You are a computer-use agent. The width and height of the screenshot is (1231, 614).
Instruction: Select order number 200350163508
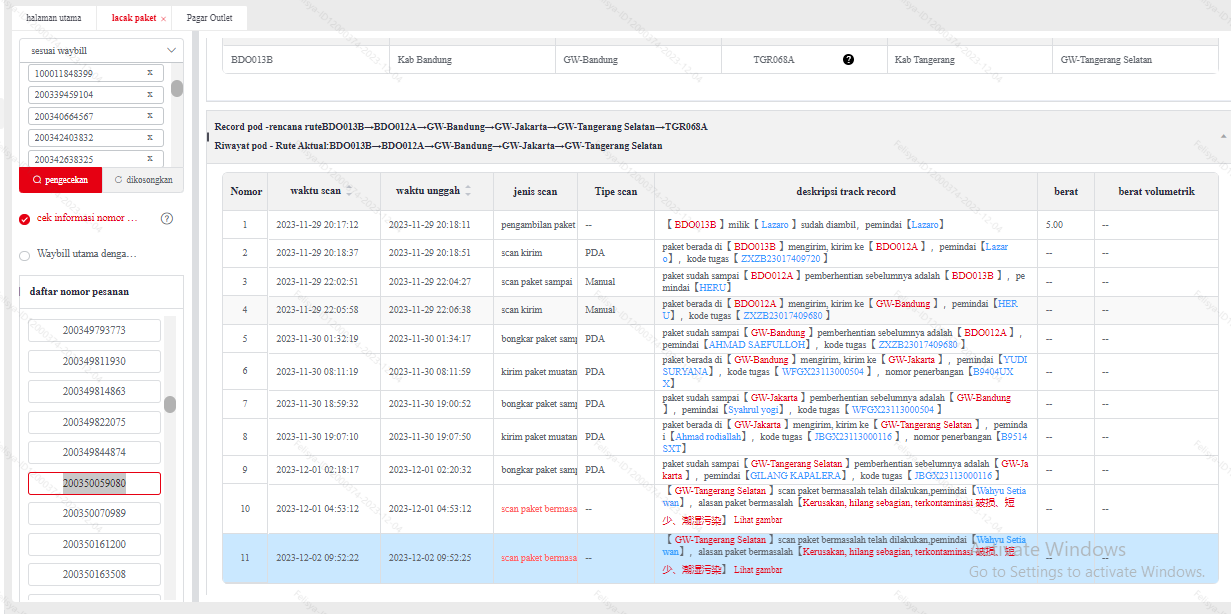click(x=94, y=574)
